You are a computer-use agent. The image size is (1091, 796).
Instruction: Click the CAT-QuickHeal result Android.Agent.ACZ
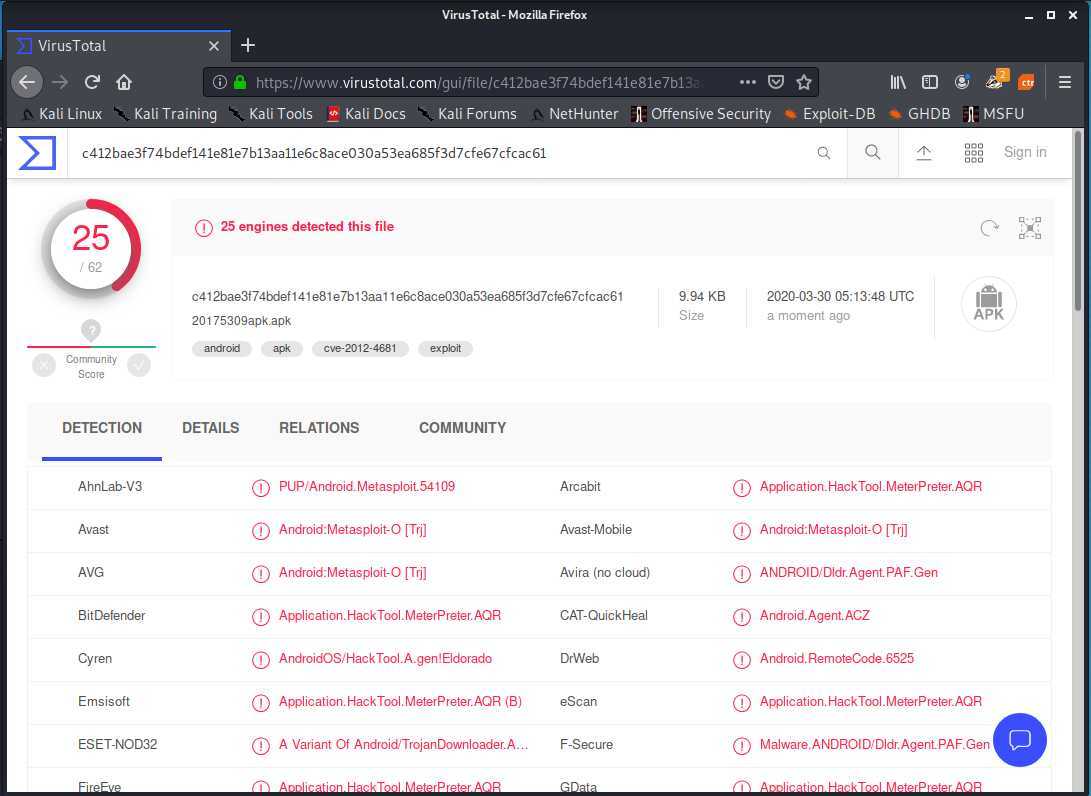[815, 615]
